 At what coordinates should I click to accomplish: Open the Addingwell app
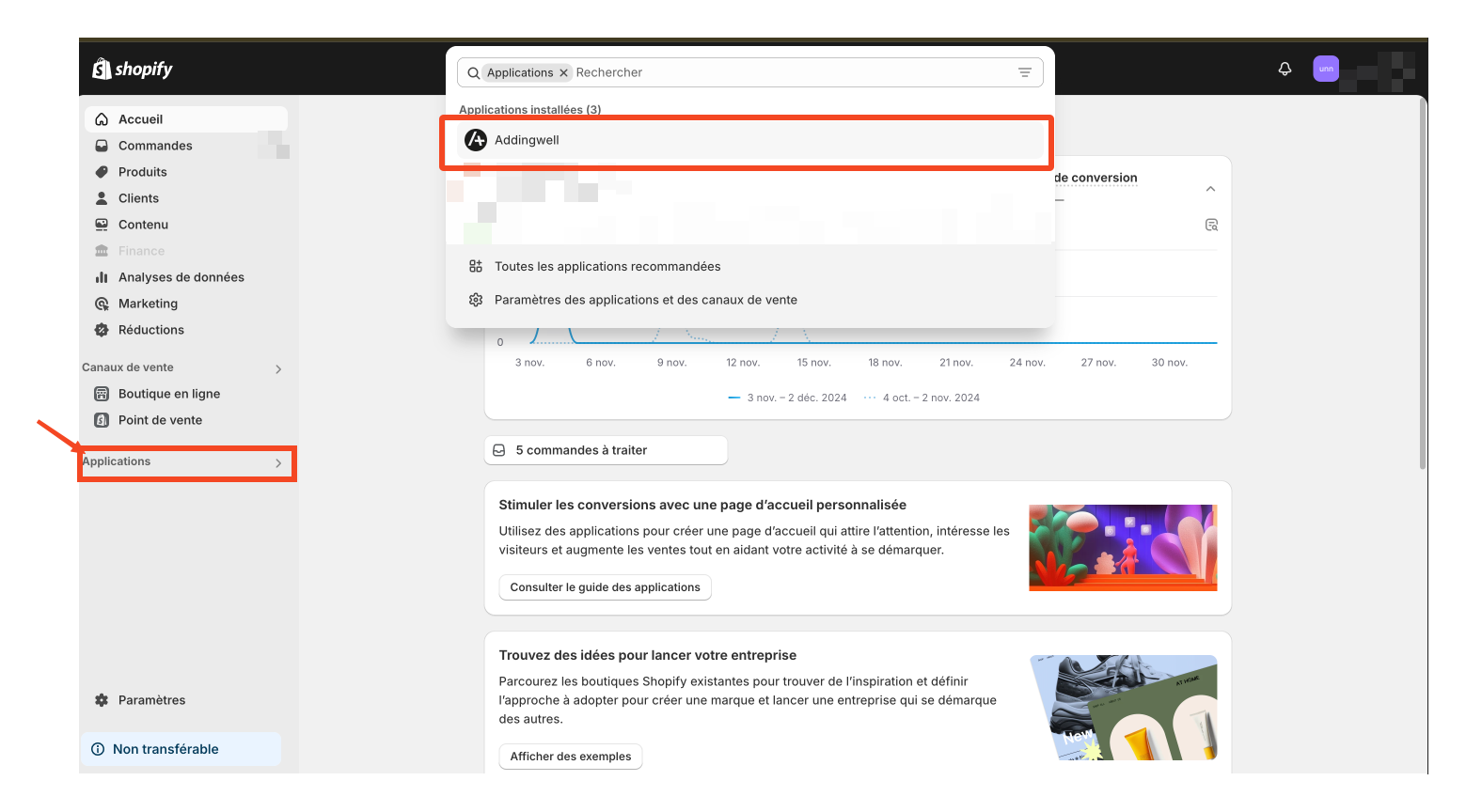tap(750, 140)
